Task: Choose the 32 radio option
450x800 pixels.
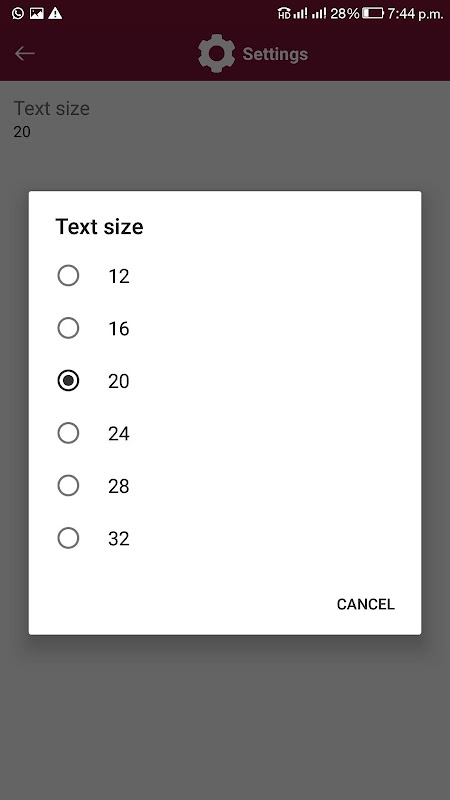Action: tap(68, 538)
